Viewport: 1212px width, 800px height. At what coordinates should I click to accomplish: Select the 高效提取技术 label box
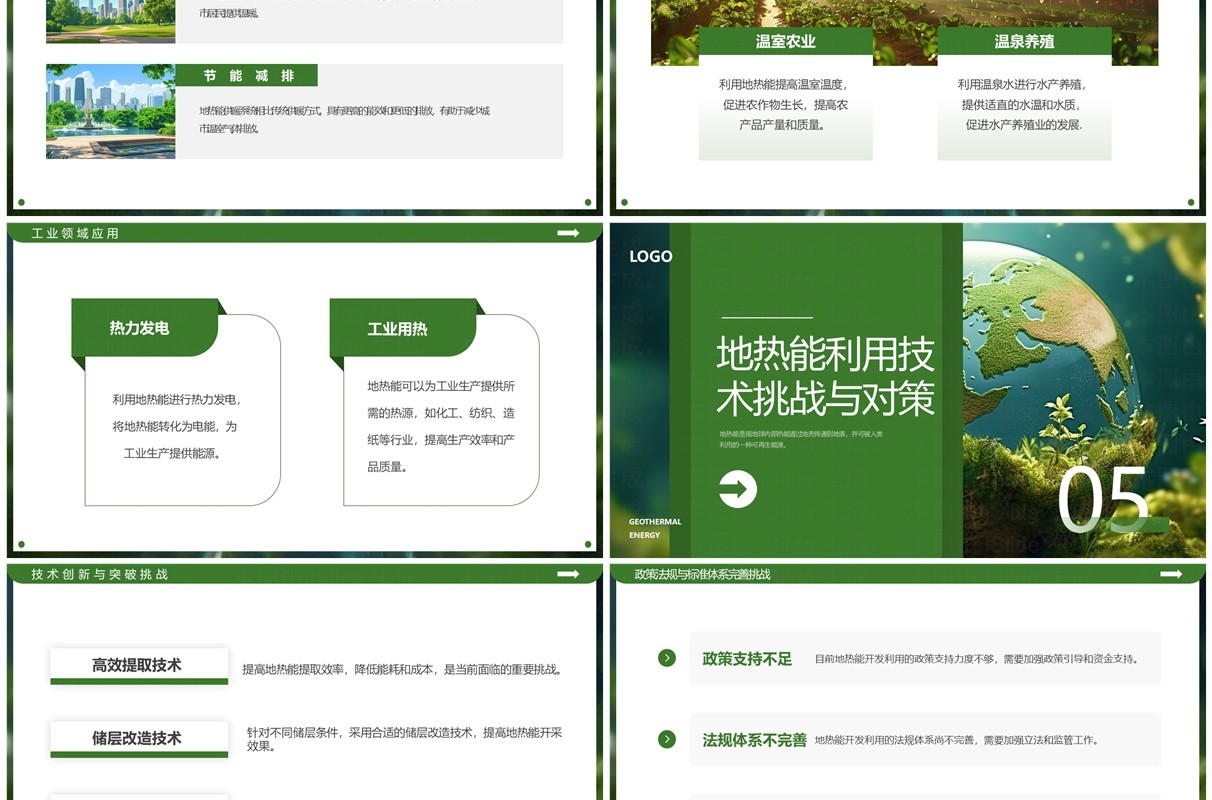(x=139, y=666)
